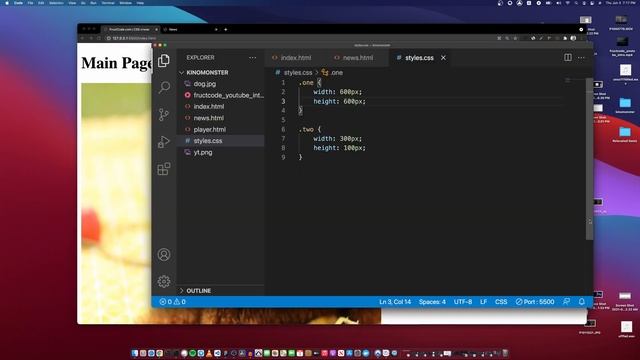The width and height of the screenshot is (640, 360).
Task: Open dog.jpg in the explorer
Action: tap(204, 84)
